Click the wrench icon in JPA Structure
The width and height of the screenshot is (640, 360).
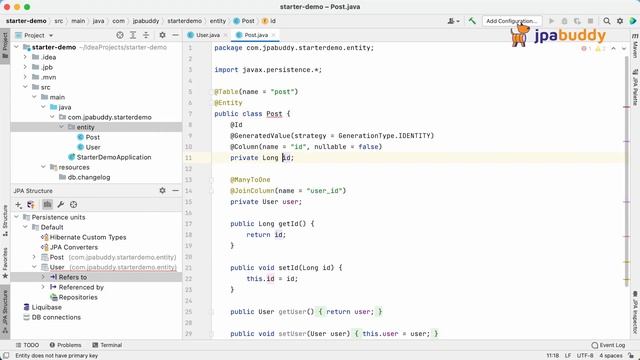click(61, 204)
